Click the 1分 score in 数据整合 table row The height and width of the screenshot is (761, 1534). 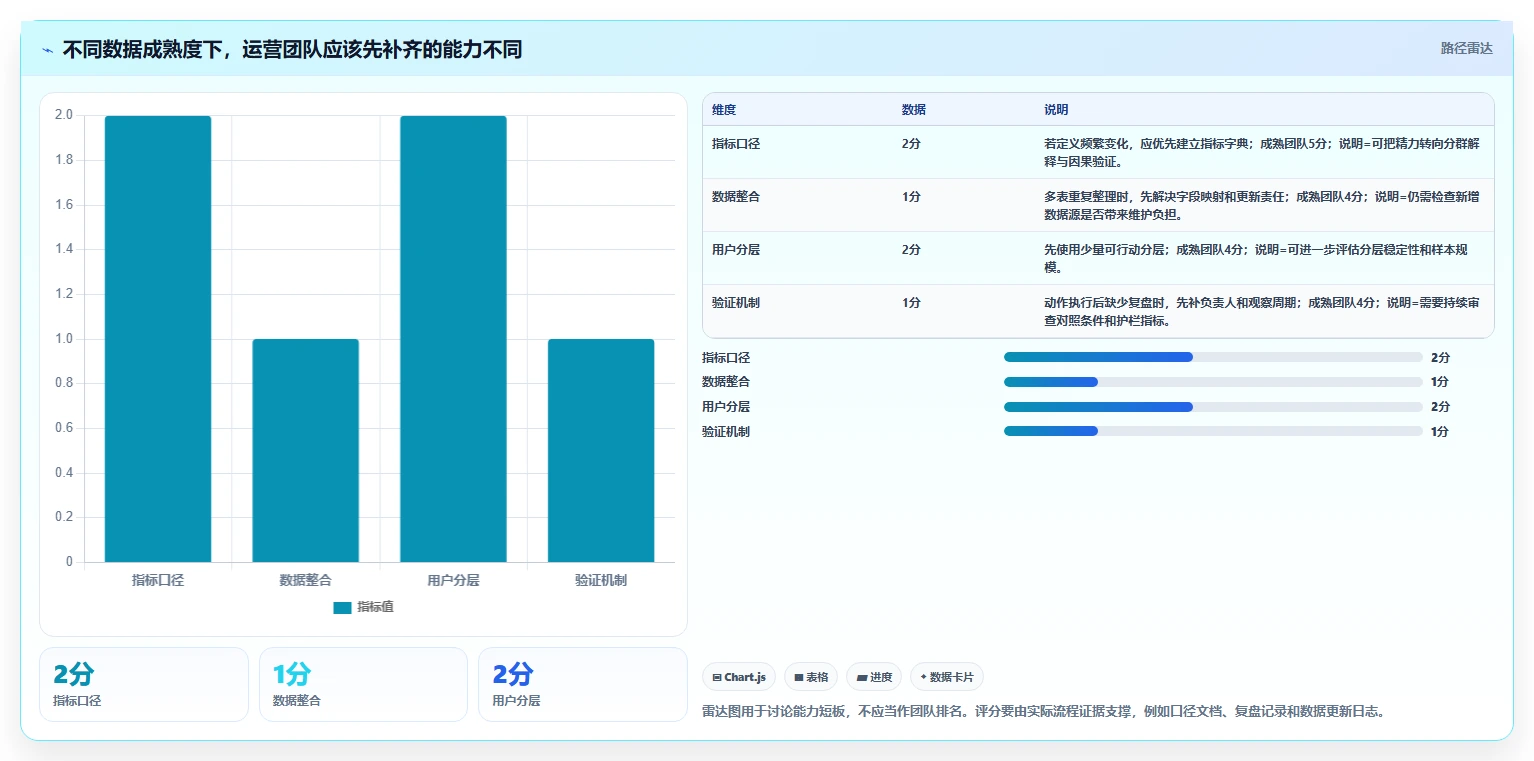pyautogui.click(x=911, y=197)
